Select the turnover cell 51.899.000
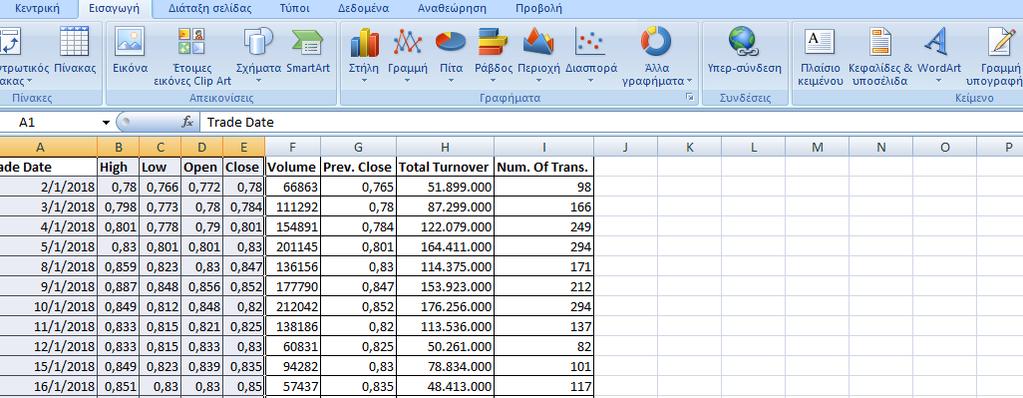 click(x=445, y=187)
